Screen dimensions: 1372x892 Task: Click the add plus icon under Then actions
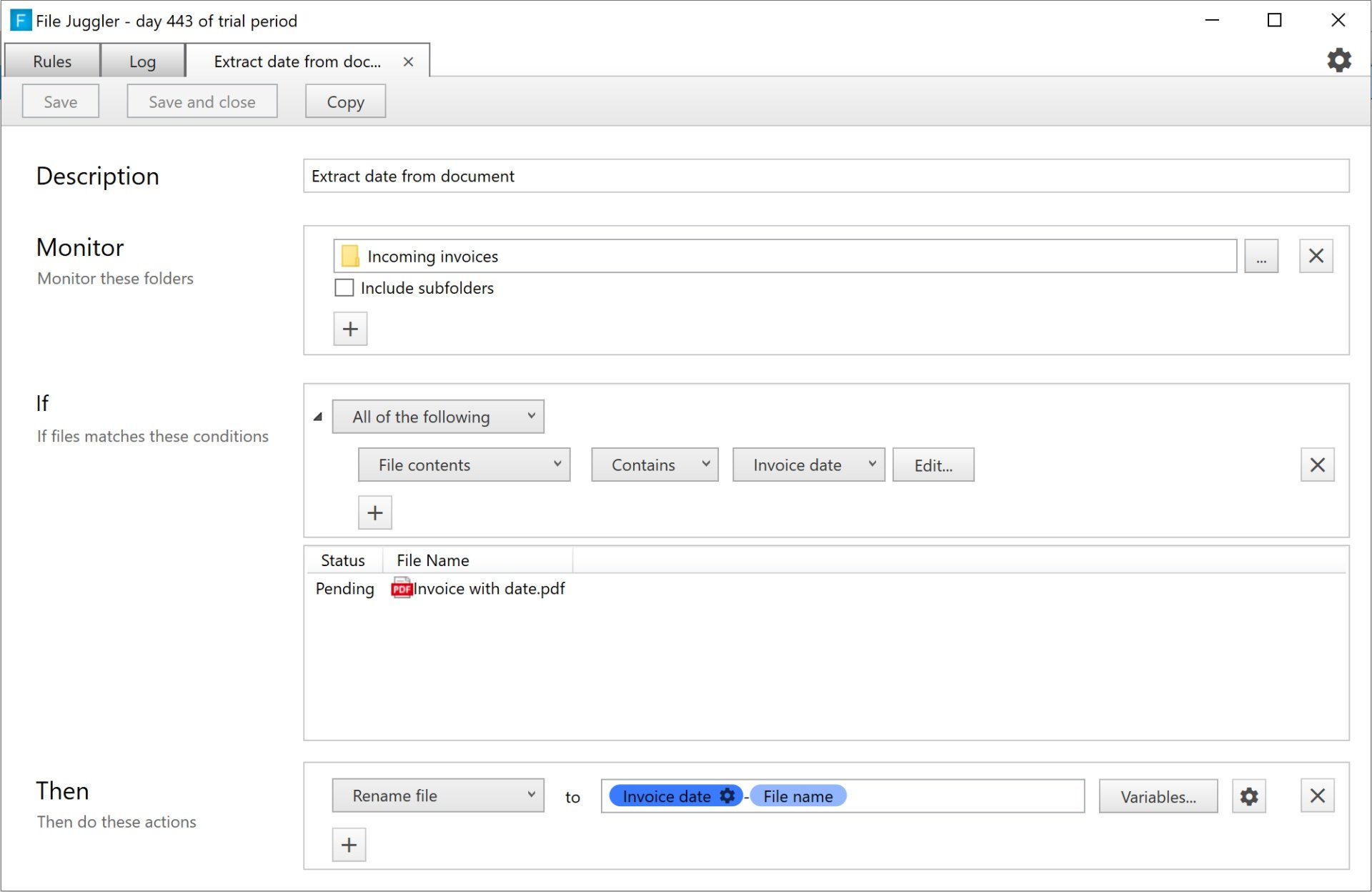pyautogui.click(x=349, y=844)
